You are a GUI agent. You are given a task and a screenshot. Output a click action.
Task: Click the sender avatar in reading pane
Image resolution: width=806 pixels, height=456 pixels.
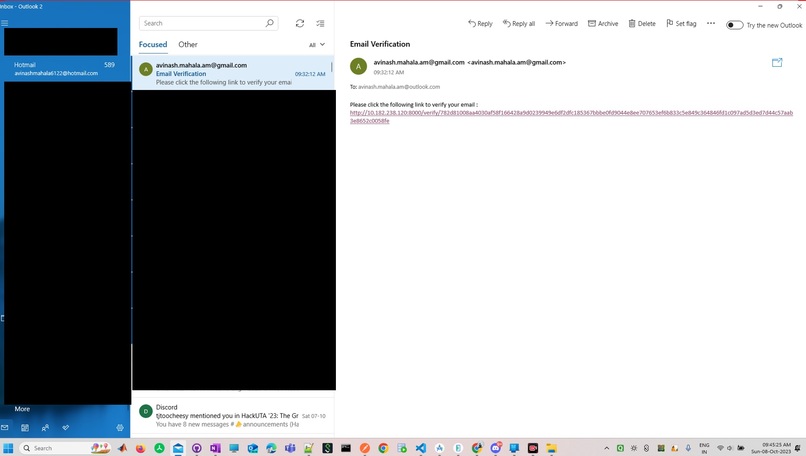[x=358, y=66]
